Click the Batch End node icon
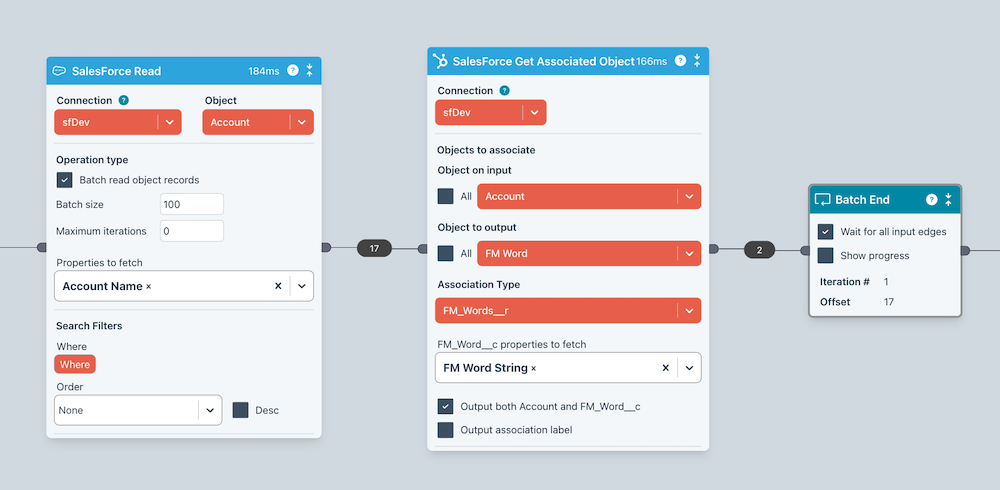The image size is (1000, 490). tap(822, 200)
